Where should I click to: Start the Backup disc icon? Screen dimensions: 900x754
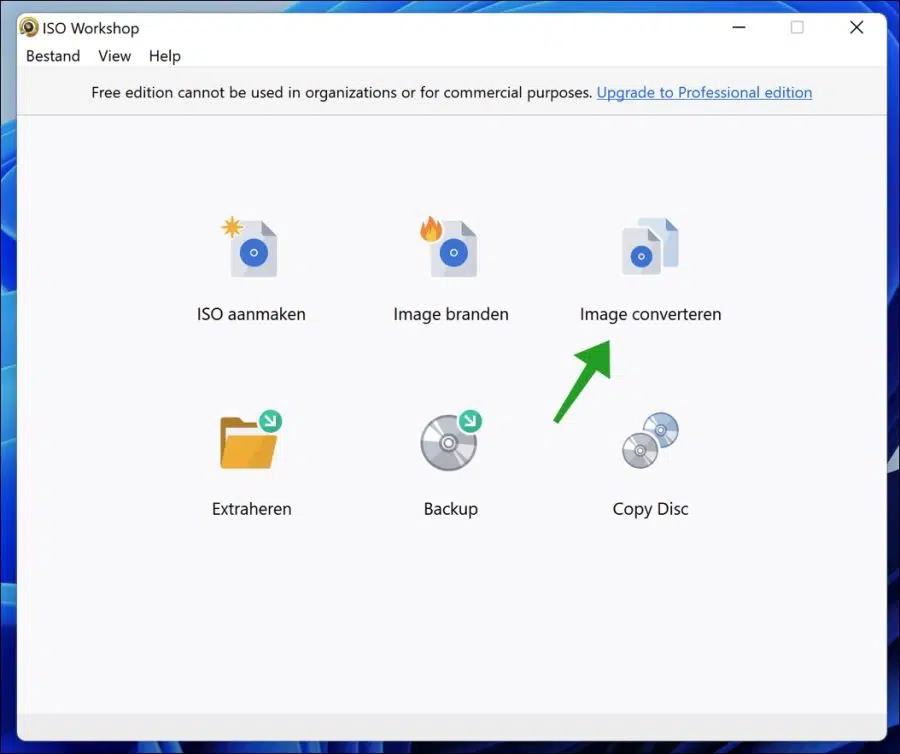pos(451,440)
